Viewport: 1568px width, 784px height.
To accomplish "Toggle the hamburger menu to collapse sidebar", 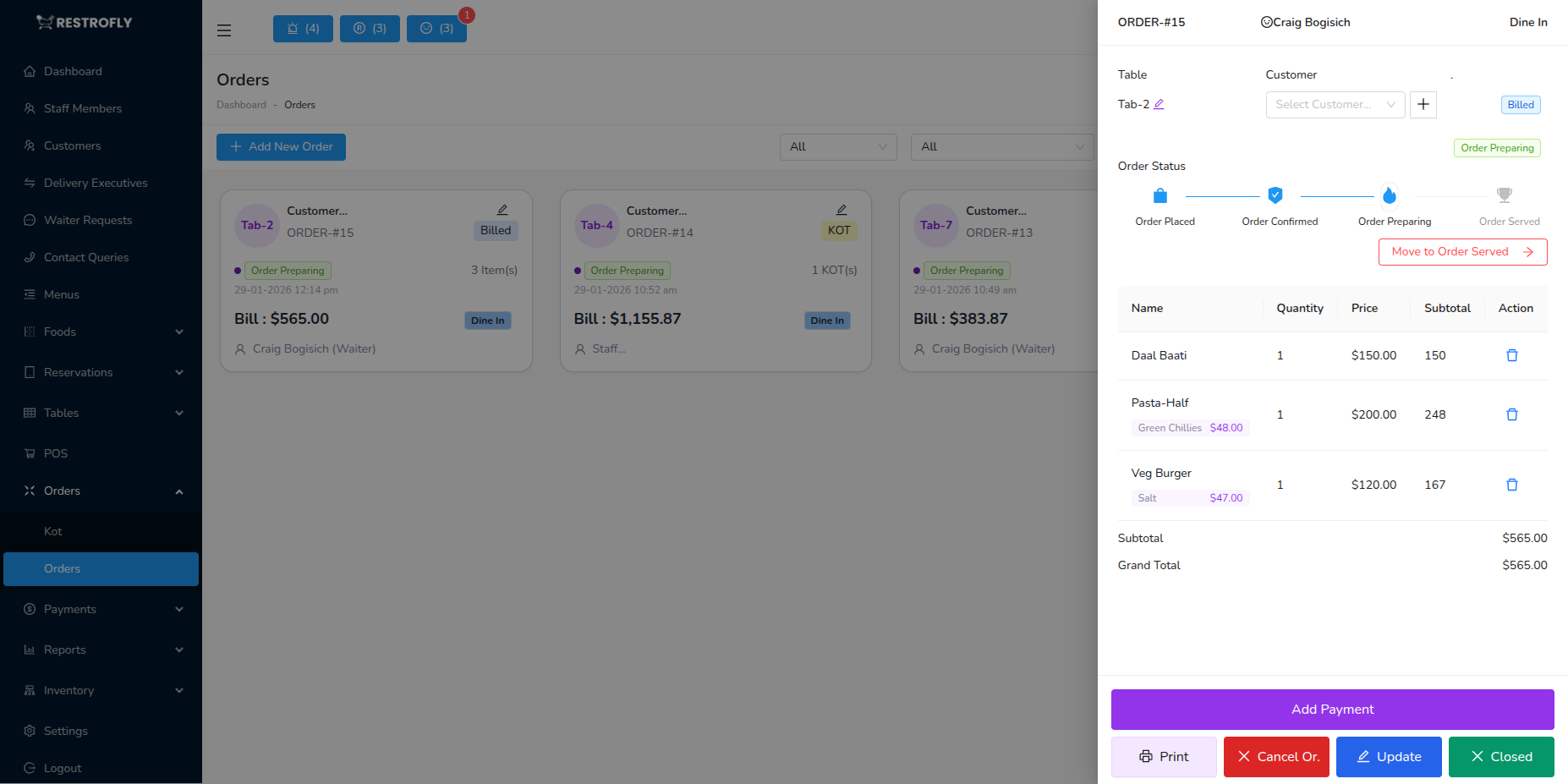I will (223, 30).
